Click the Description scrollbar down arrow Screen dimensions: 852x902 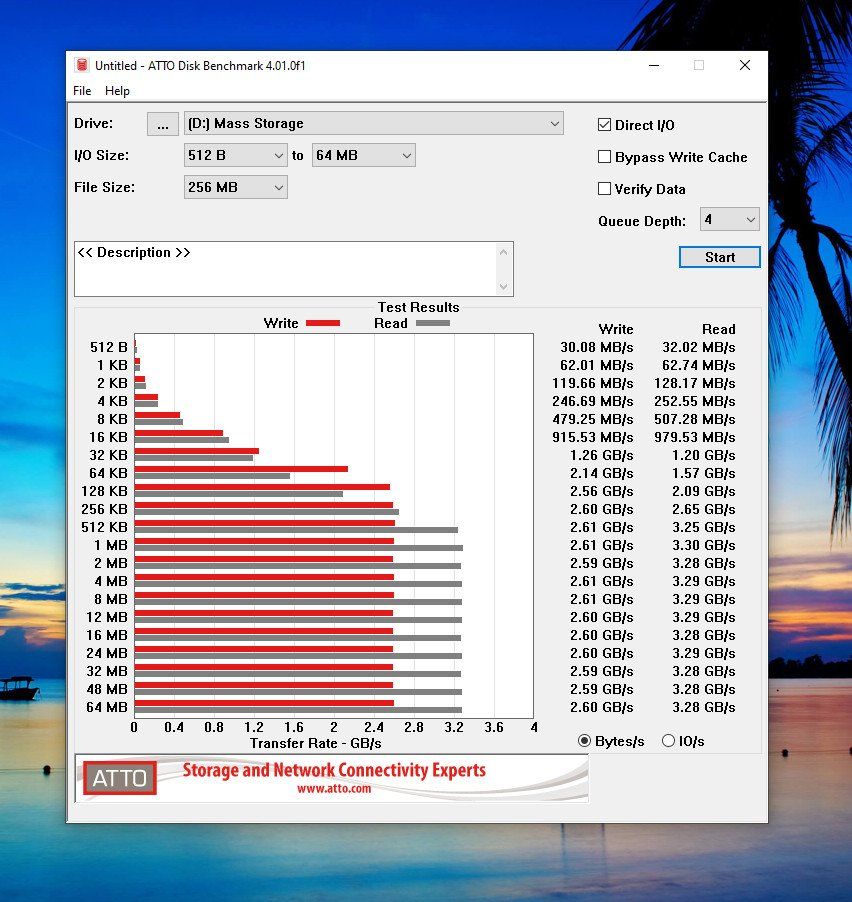point(503,286)
